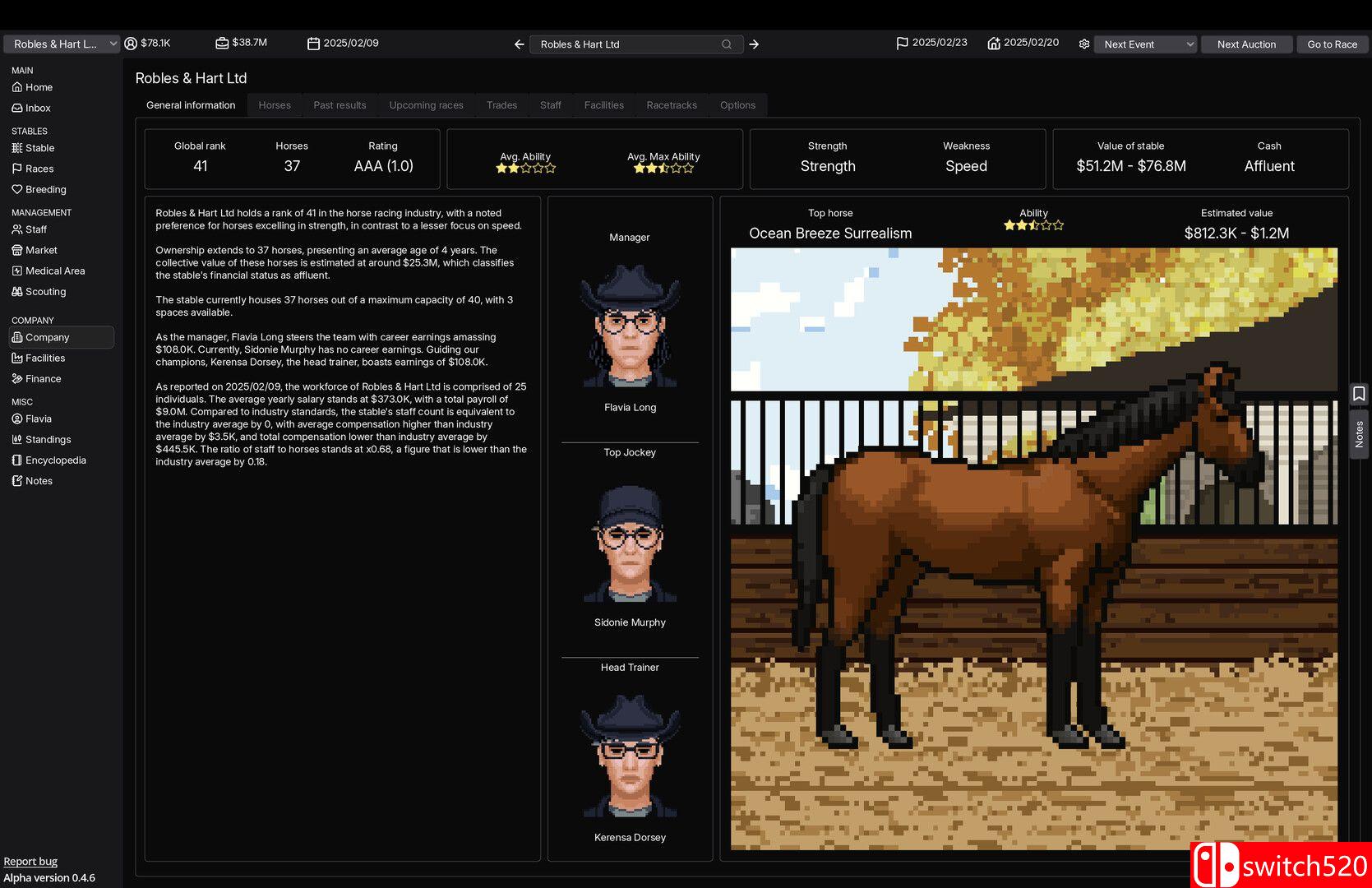Click the bookmark icon on the right edge
Viewport: 1372px width, 888px height.
[1358, 394]
